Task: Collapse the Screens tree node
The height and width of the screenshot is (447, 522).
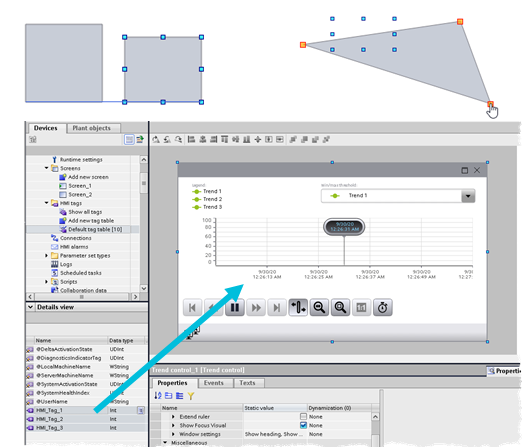Action: [47, 168]
